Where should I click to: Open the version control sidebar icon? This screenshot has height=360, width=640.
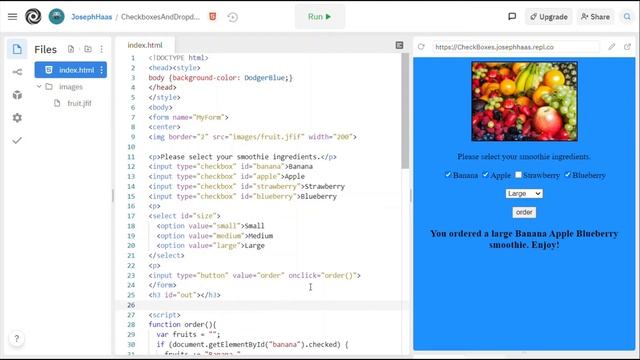(17, 72)
